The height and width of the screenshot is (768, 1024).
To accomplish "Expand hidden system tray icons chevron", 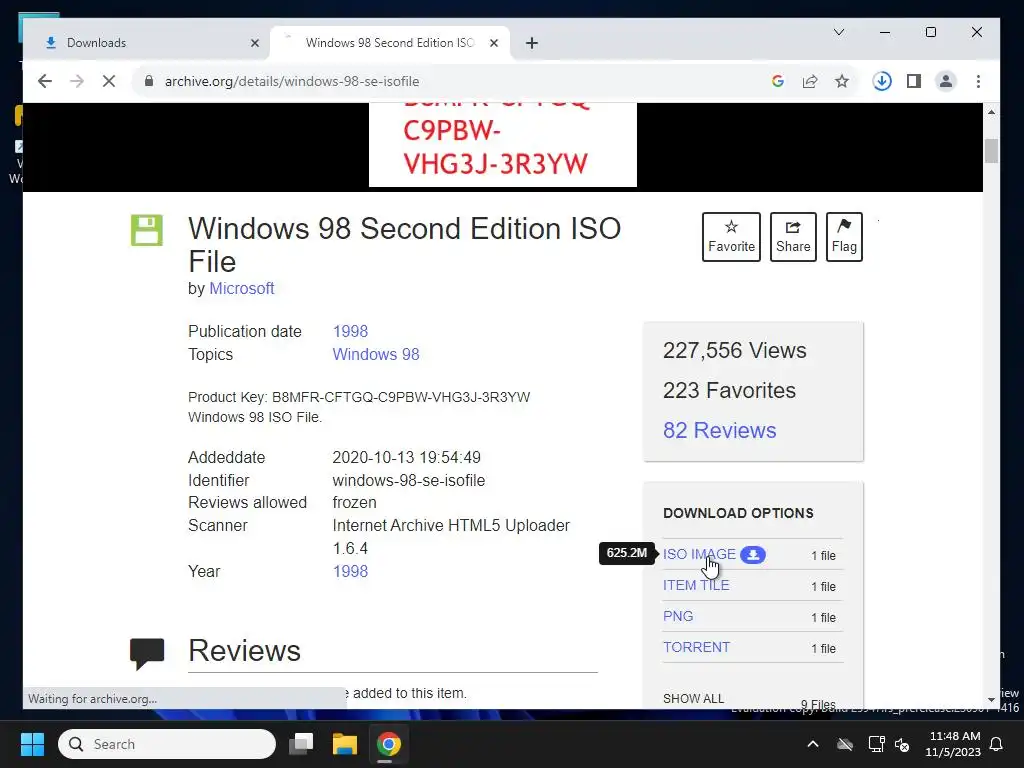I will click(x=813, y=744).
